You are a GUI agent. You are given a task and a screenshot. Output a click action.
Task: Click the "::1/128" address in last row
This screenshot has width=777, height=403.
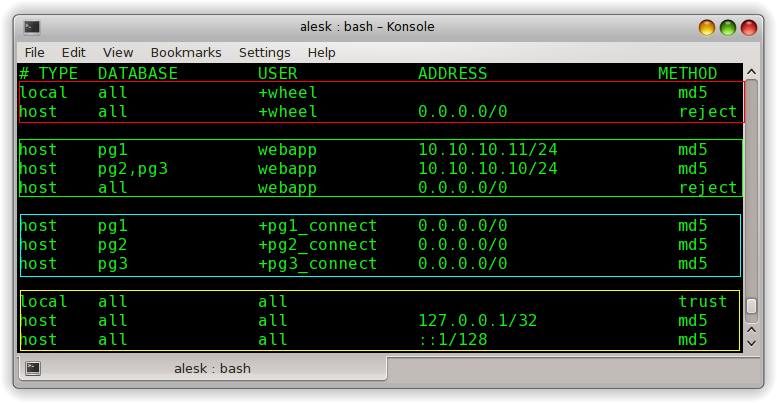[x=452, y=340]
